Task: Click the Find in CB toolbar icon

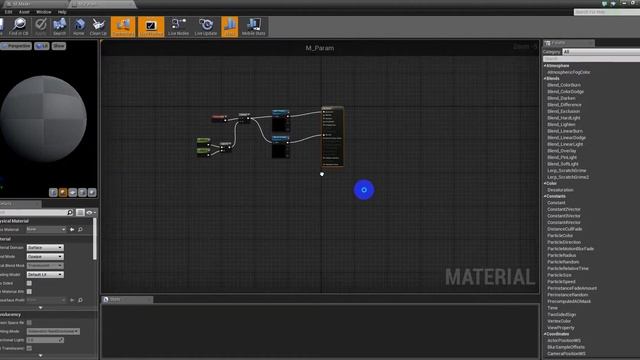Action: pyautogui.click(x=19, y=27)
